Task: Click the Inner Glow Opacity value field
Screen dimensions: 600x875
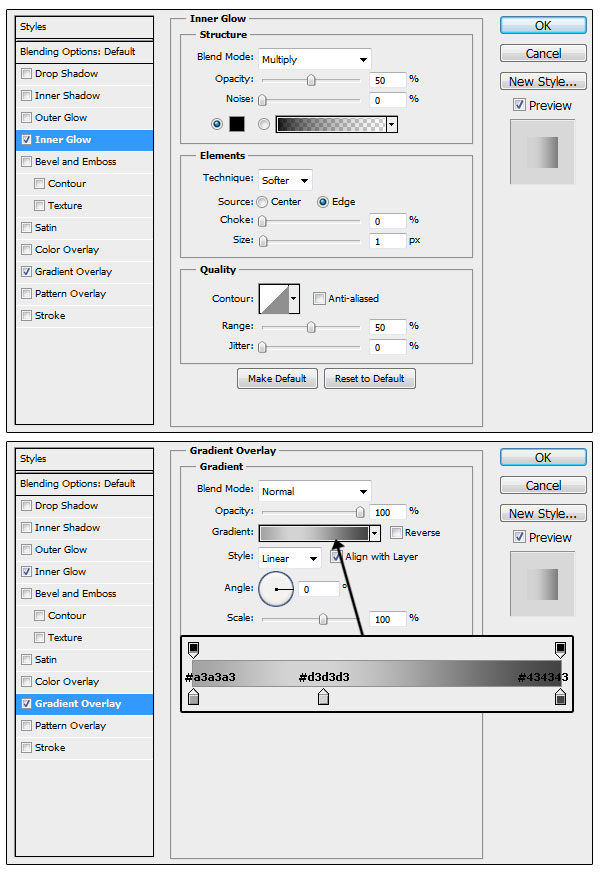Action: pyautogui.click(x=387, y=80)
